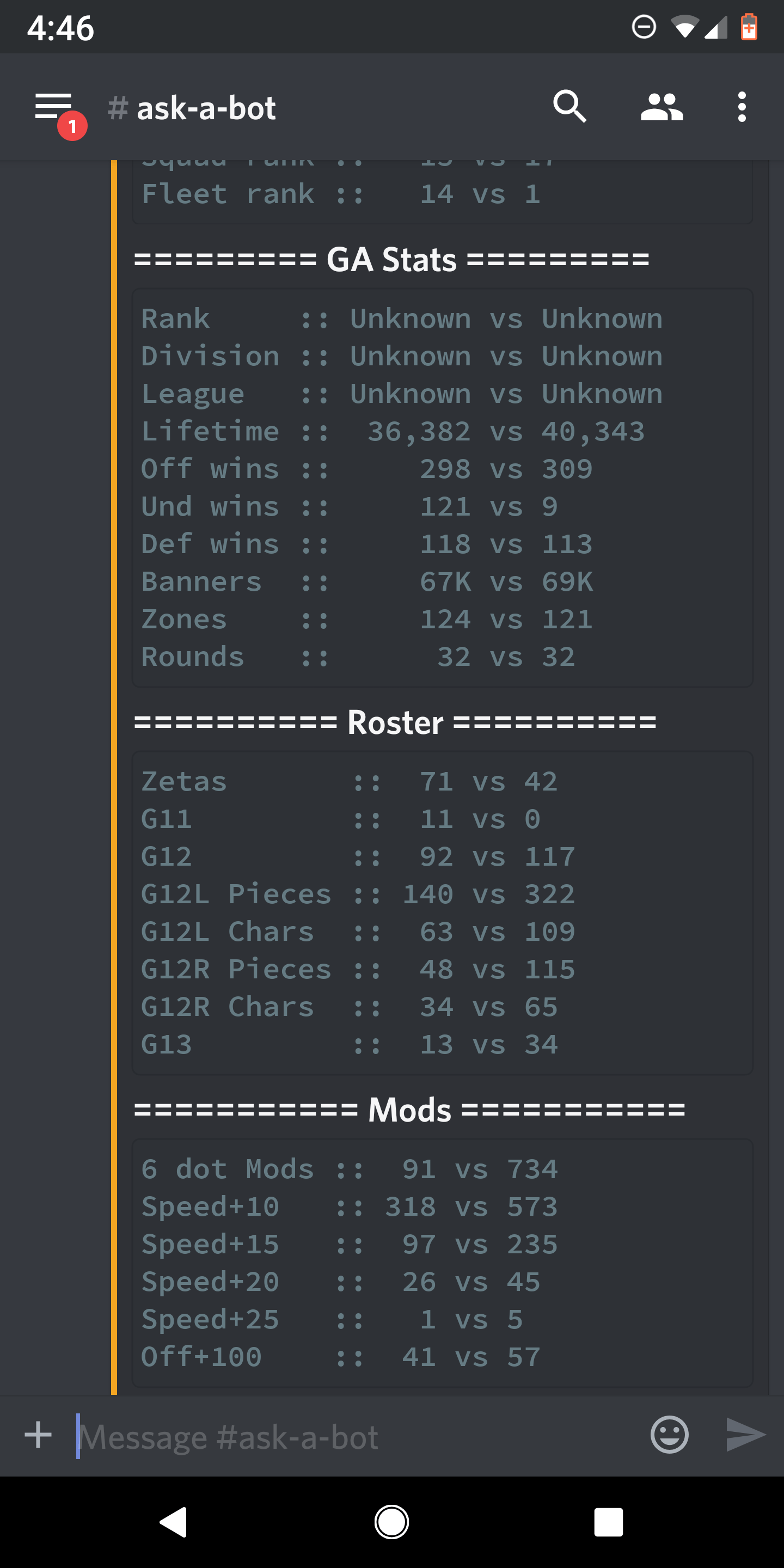This screenshot has height=1568, width=784.
Task: Tap the do-not-disturb status icon
Action: [644, 26]
